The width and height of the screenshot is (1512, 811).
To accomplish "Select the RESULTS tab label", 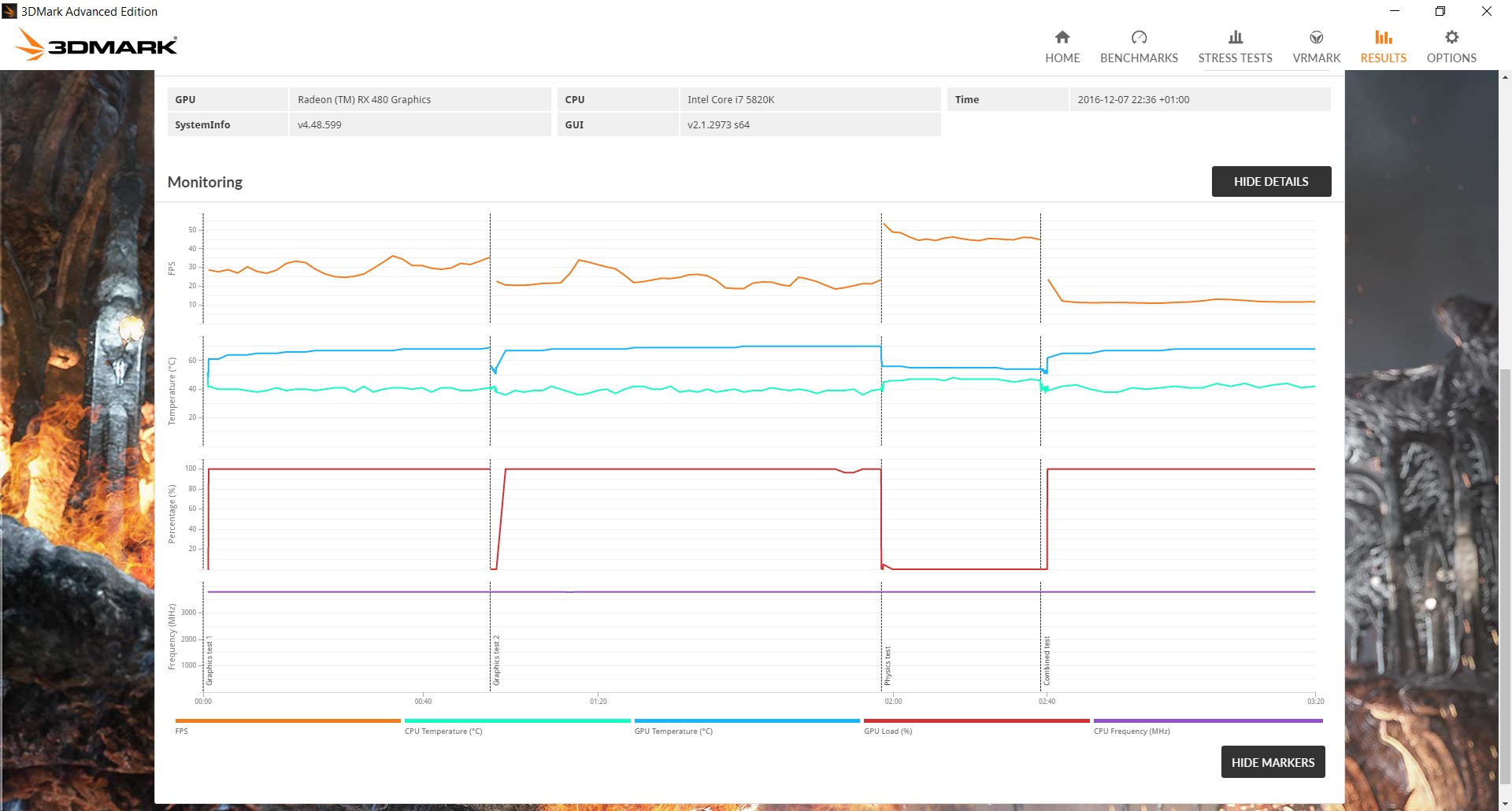I will [1383, 58].
